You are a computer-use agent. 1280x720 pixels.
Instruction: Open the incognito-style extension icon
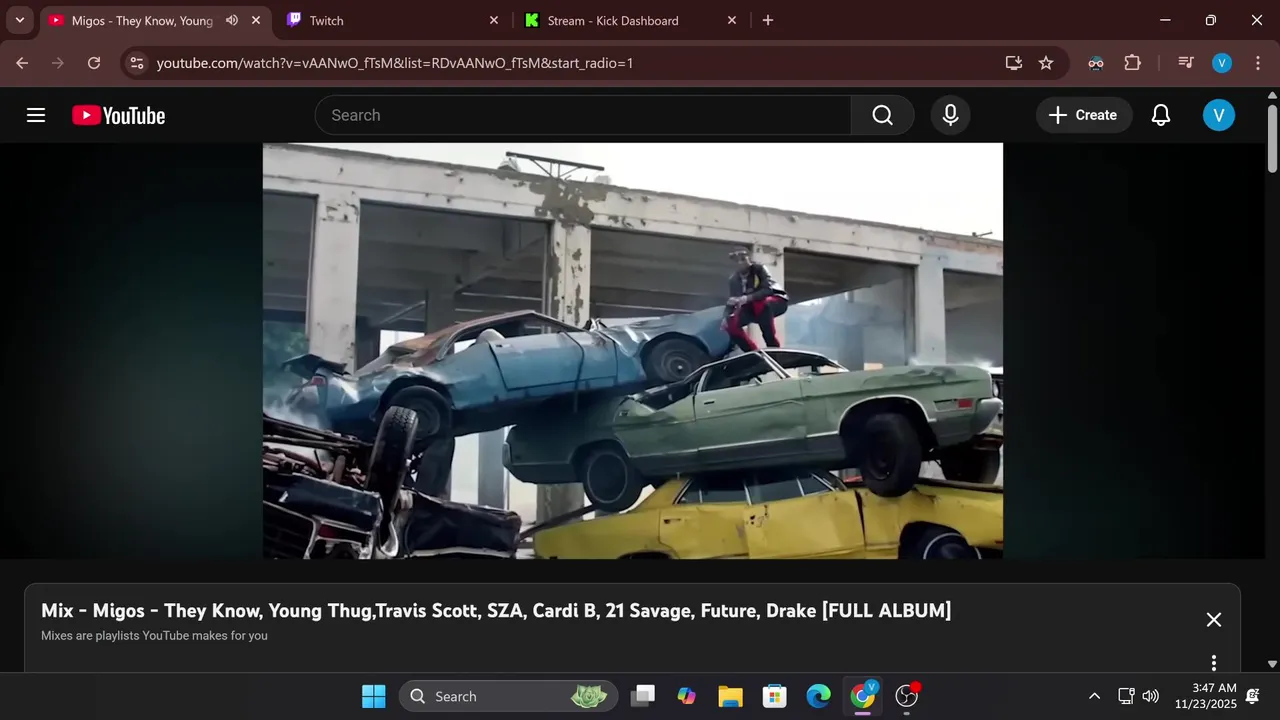1096,63
